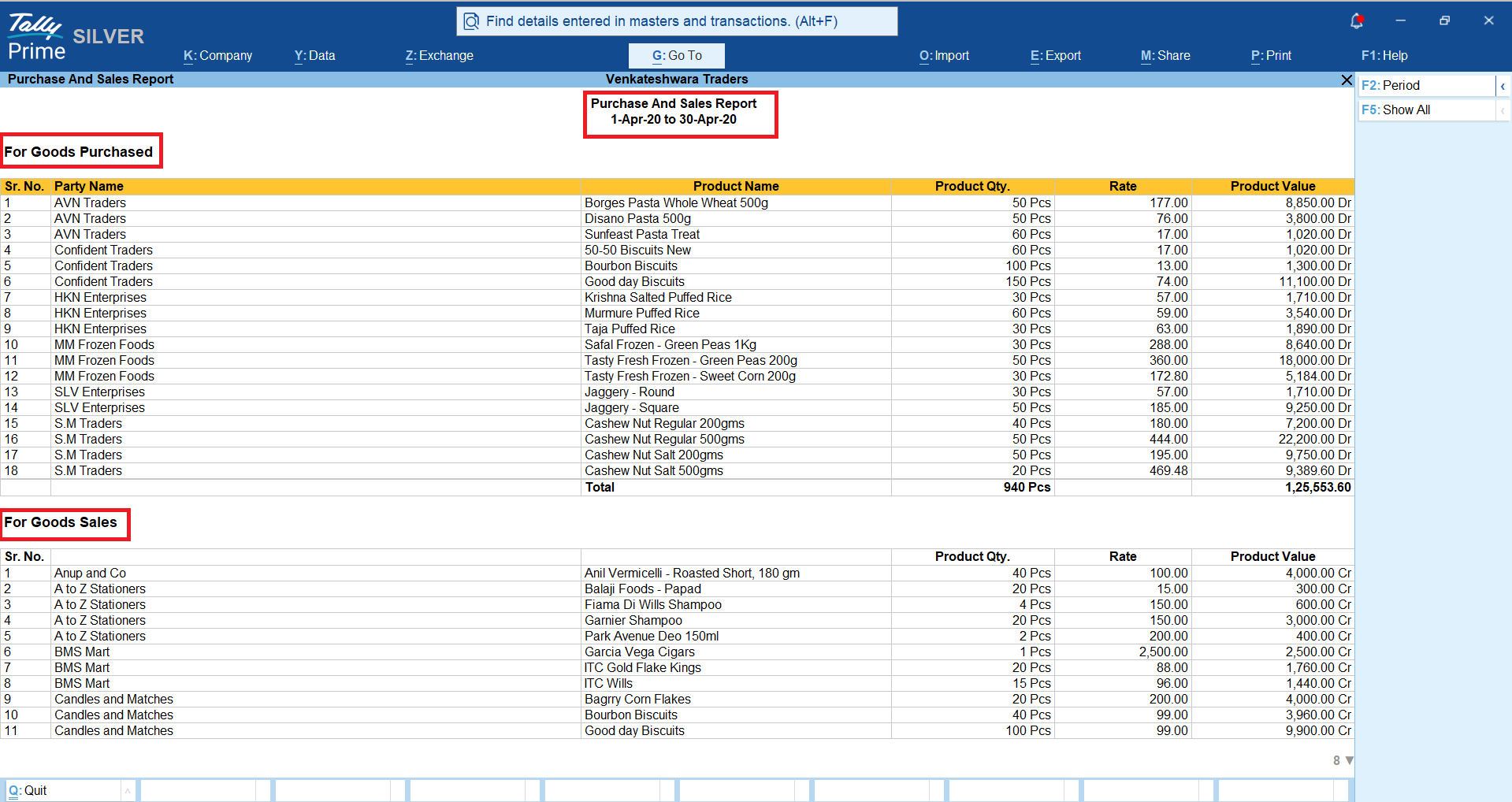The height and width of the screenshot is (802, 1512).
Task: Open the M: Share menu
Action: click(1165, 56)
